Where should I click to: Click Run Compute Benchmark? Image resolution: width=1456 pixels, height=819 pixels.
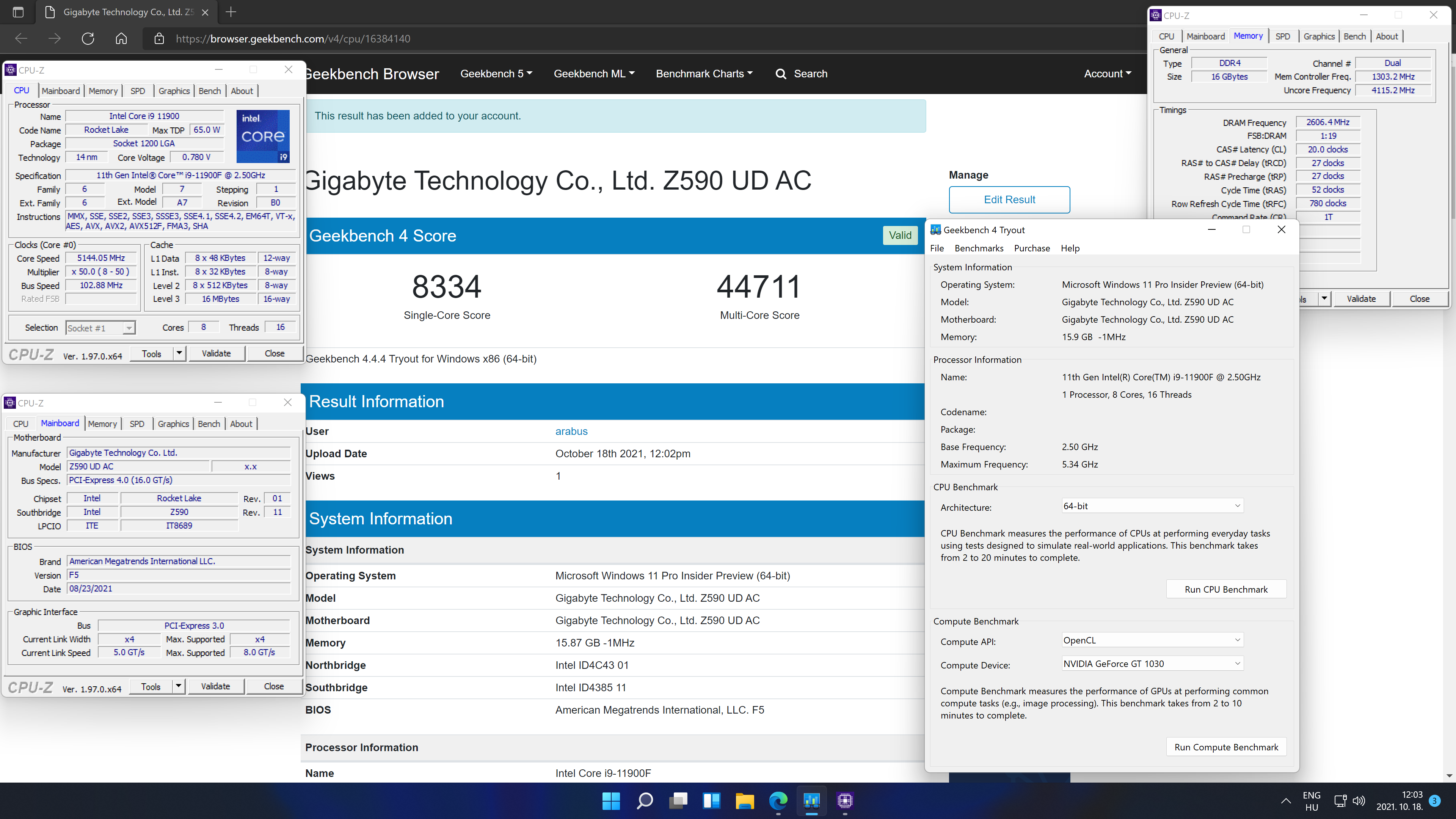[1226, 747]
